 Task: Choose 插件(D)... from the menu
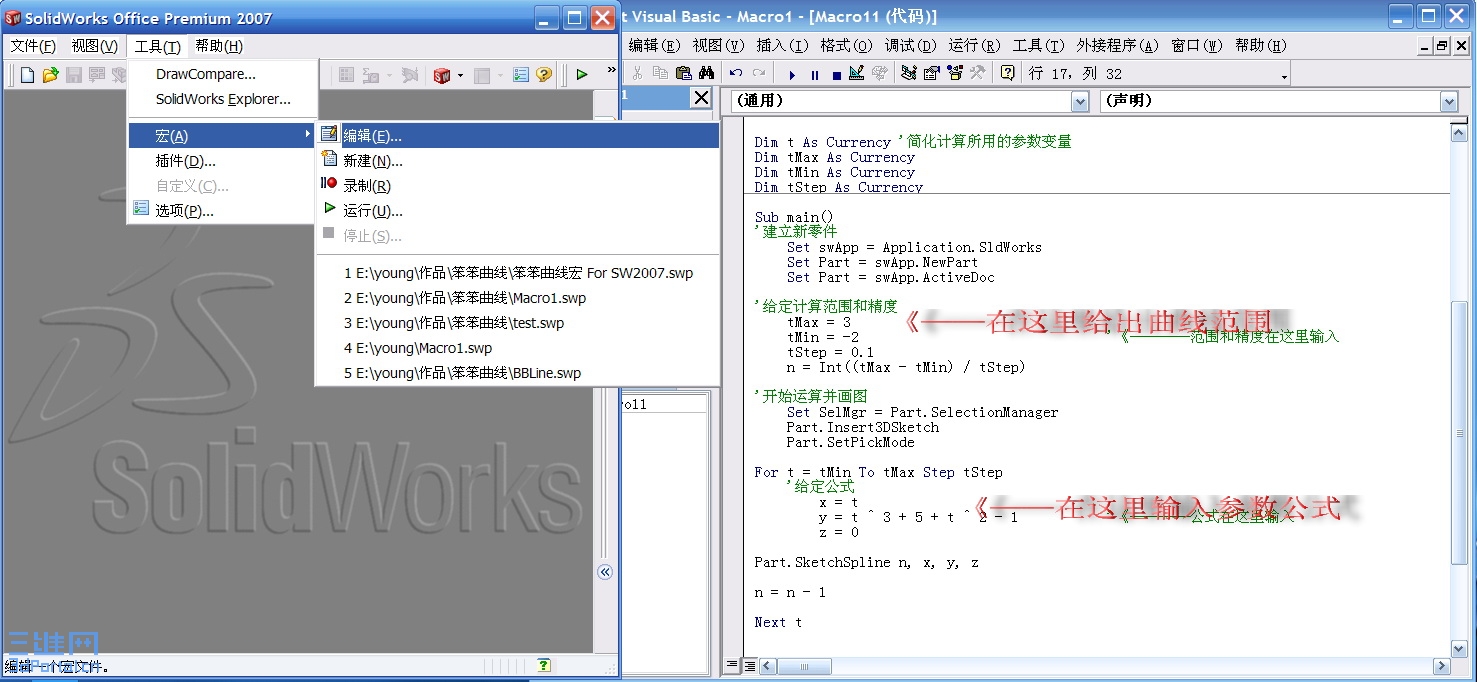tap(223, 161)
